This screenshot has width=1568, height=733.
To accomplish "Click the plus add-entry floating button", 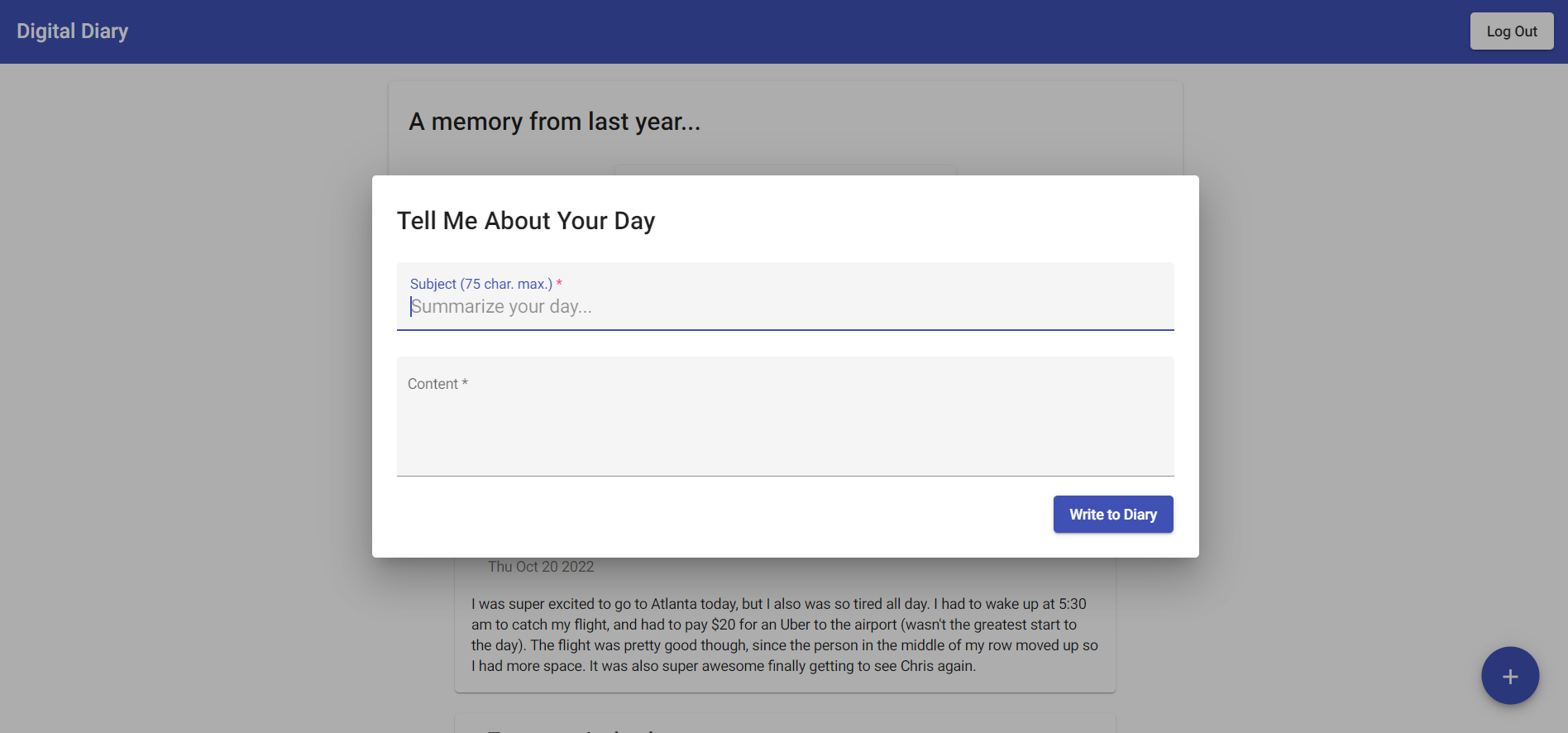I will click(1509, 676).
